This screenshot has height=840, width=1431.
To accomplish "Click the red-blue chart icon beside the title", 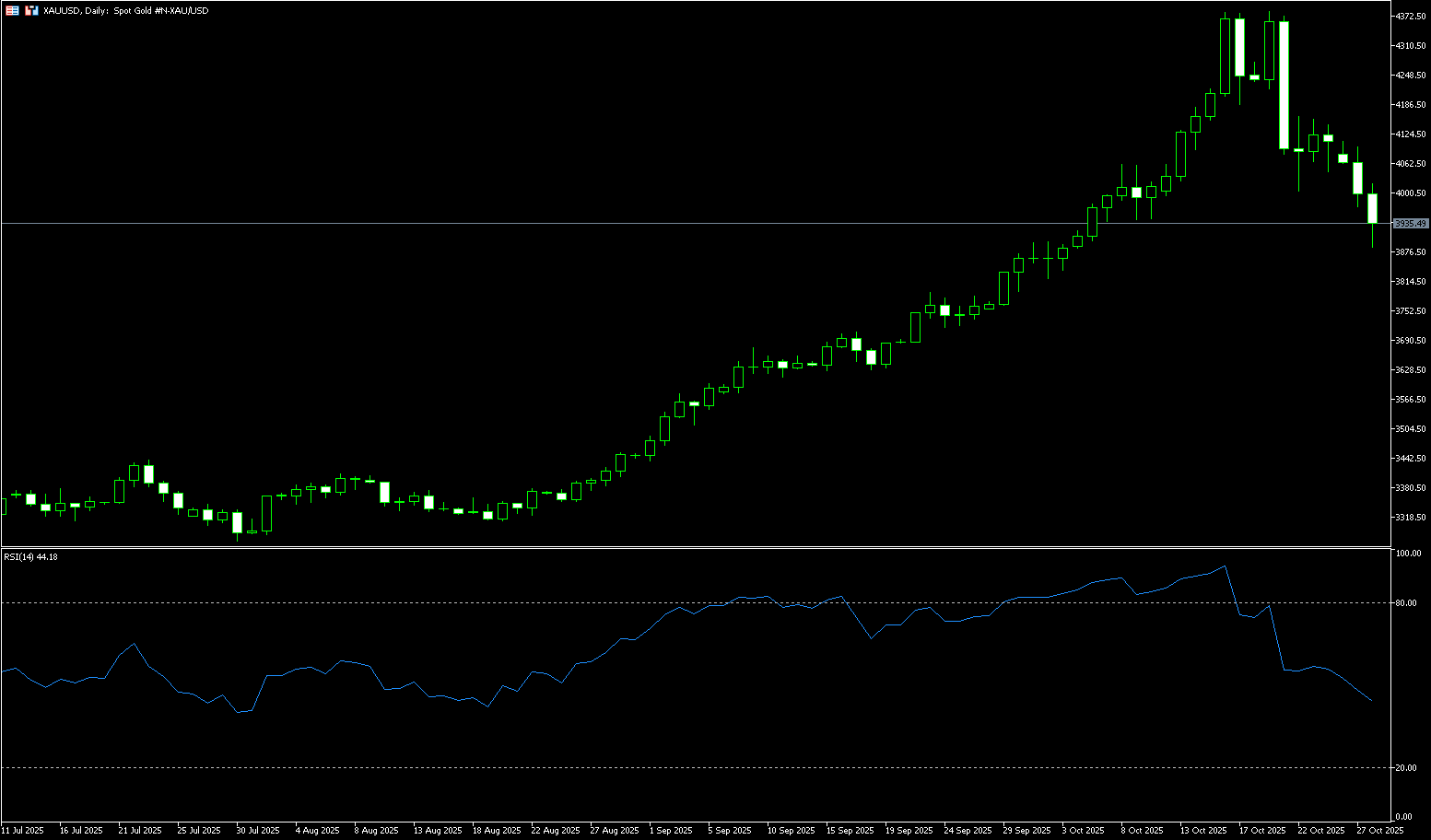I will pyautogui.click(x=31, y=11).
